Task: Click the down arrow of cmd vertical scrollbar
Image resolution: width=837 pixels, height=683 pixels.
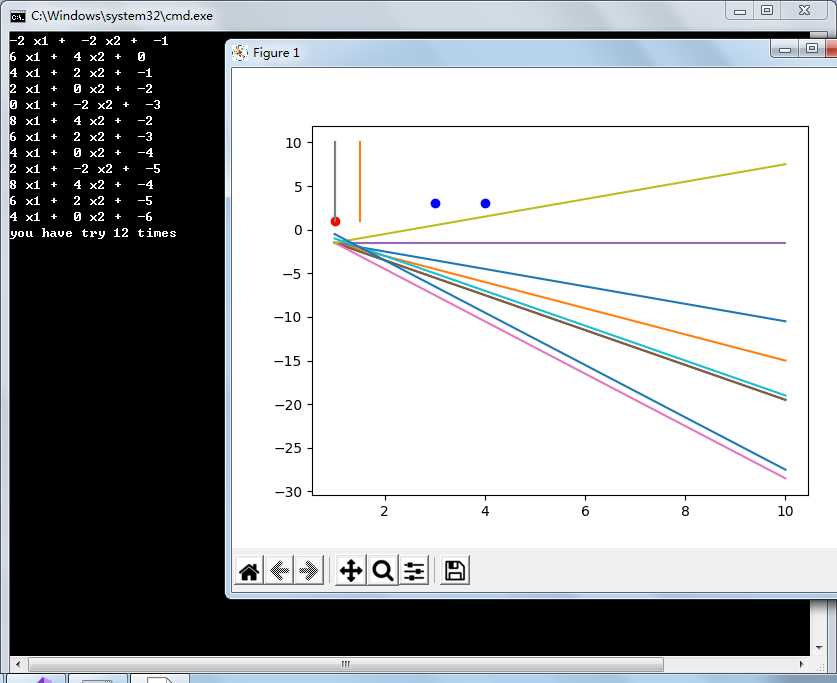Action: (819, 648)
